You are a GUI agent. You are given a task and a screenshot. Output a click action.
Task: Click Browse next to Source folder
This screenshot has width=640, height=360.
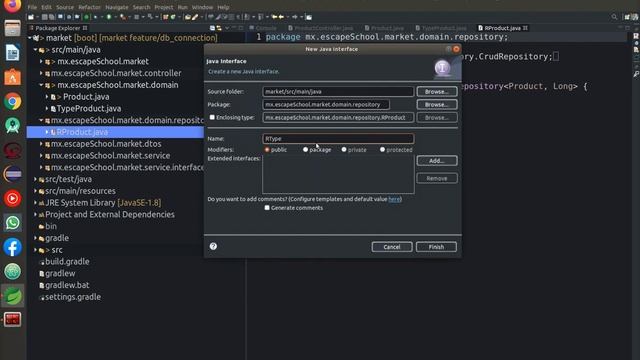point(437,91)
